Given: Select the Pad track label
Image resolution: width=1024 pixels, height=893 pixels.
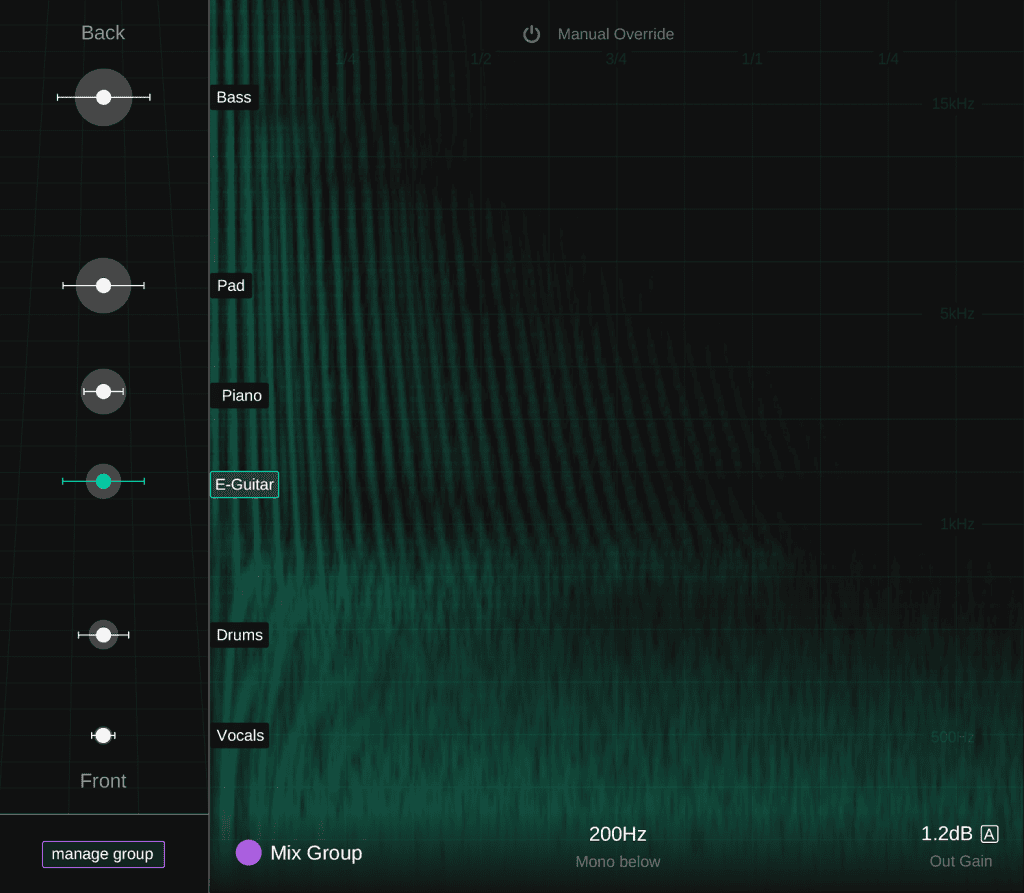Looking at the screenshot, I should 231,286.
